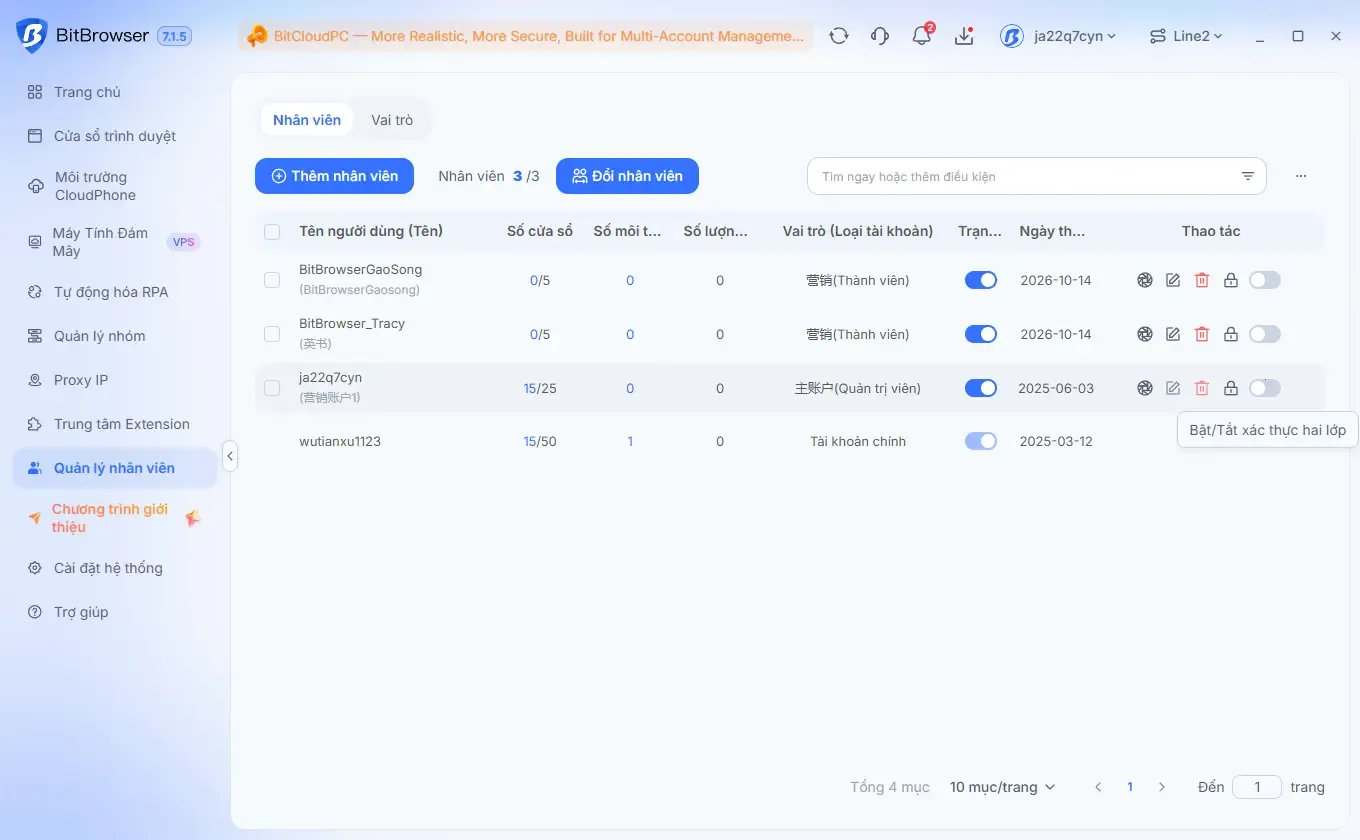Edit the BitBrowser_Tracy employee
The image size is (1360, 840).
[1173, 334]
